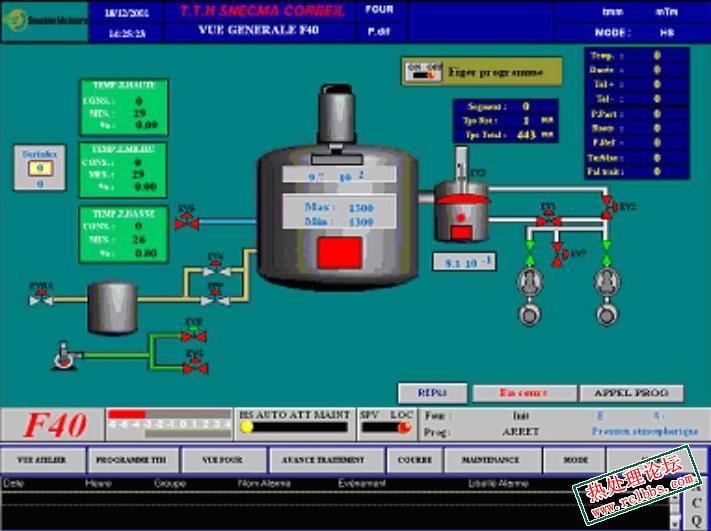Open the PROGRAMME TTH screen

click(x=131, y=460)
